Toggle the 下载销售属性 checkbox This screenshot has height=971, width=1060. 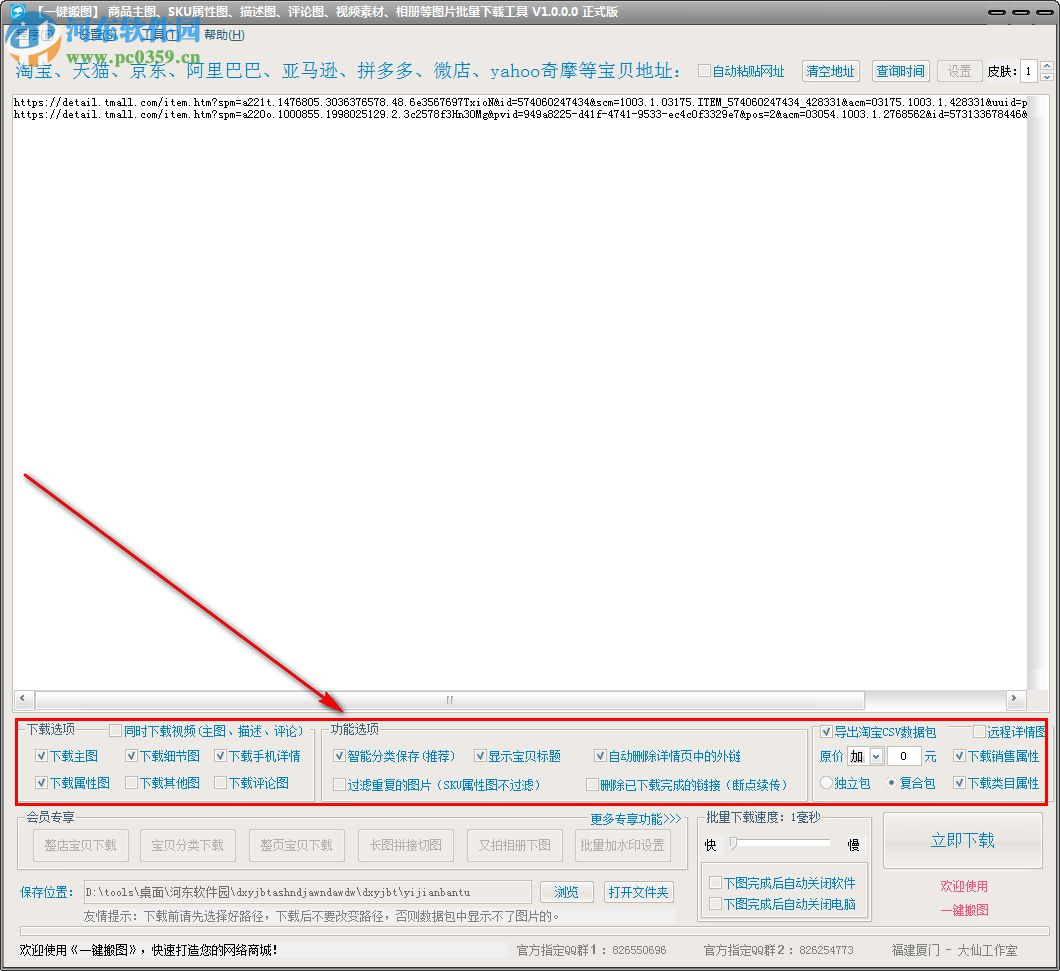959,756
